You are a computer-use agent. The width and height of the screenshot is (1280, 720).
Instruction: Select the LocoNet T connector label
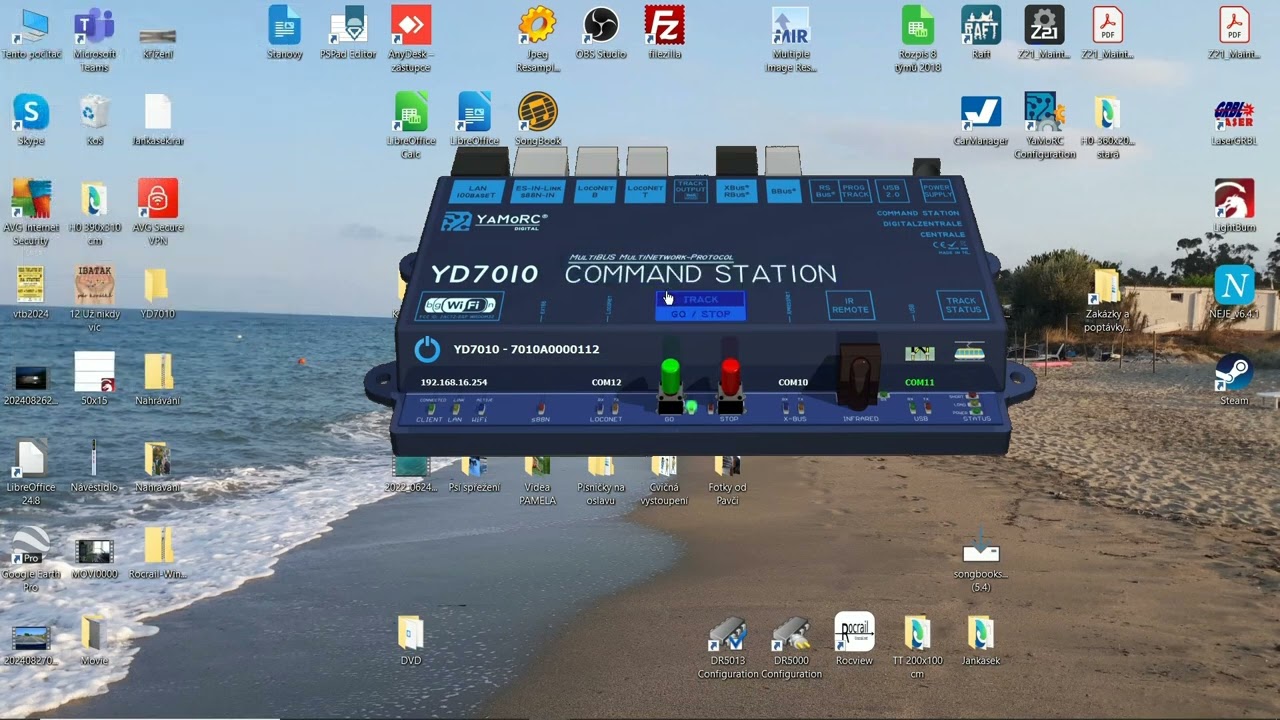(645, 192)
